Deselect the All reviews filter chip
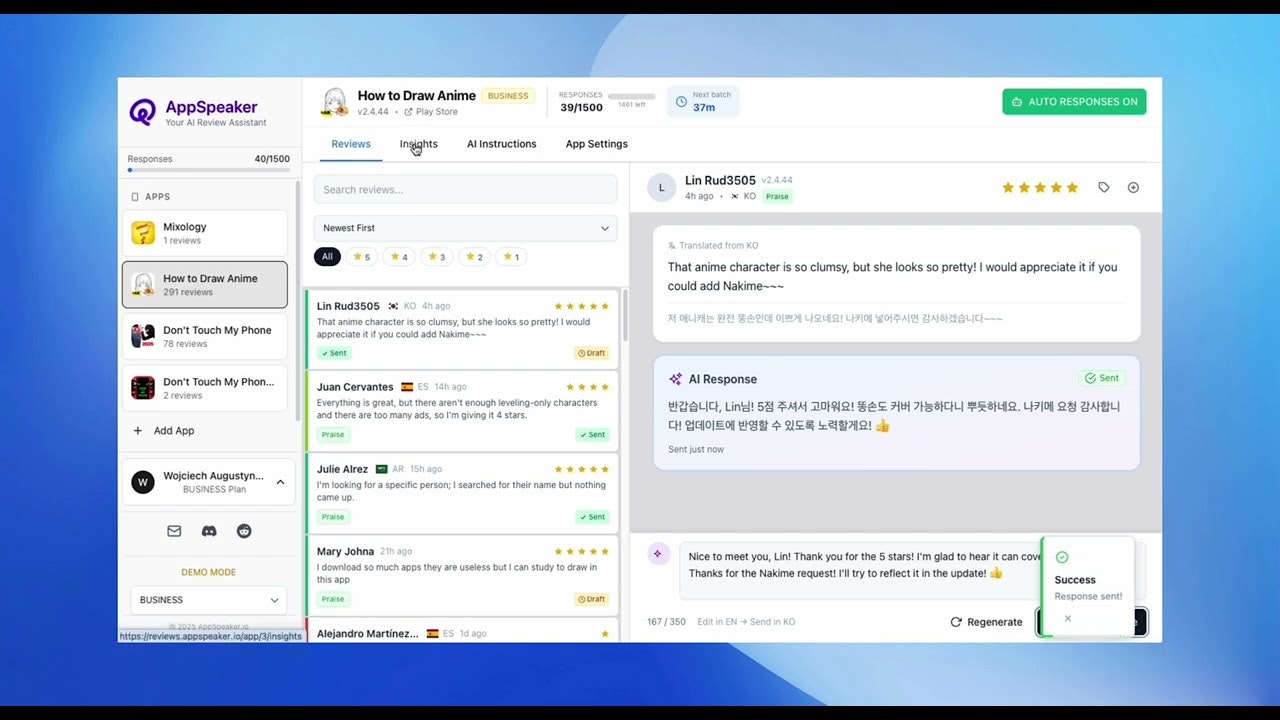Viewport: 1280px width, 720px height. [x=327, y=256]
